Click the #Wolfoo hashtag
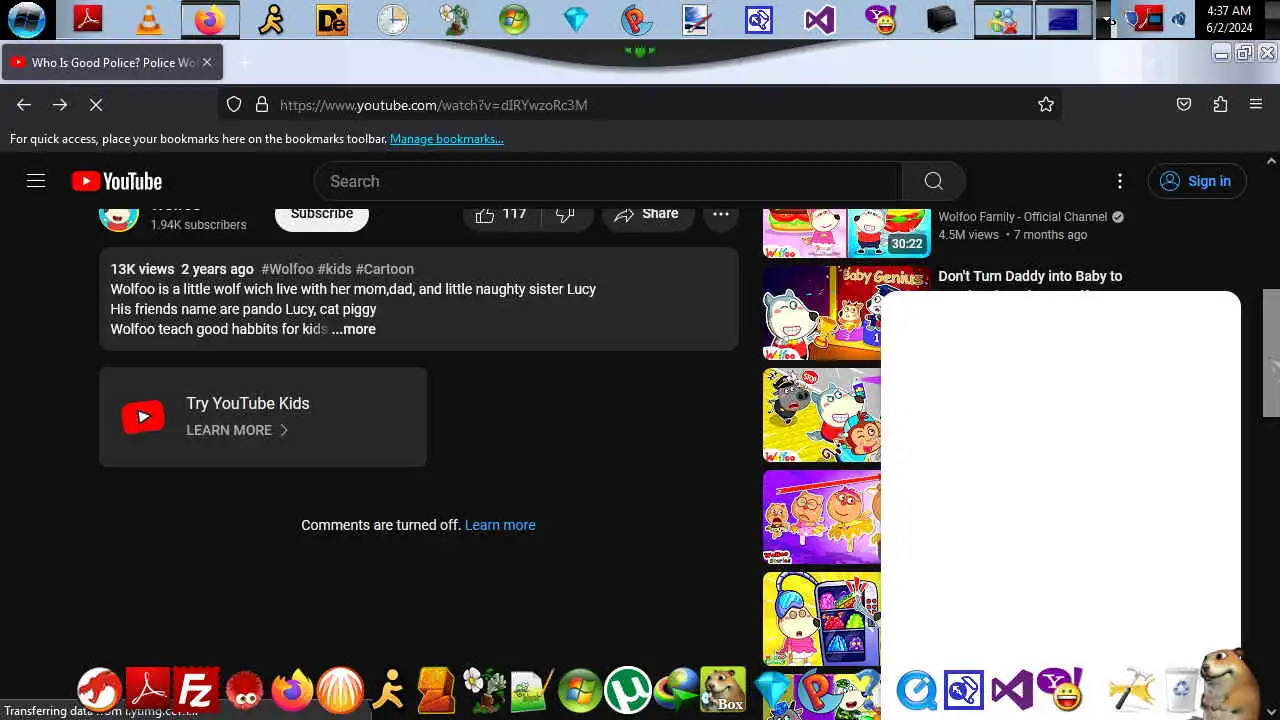The image size is (1280, 720). (287, 269)
